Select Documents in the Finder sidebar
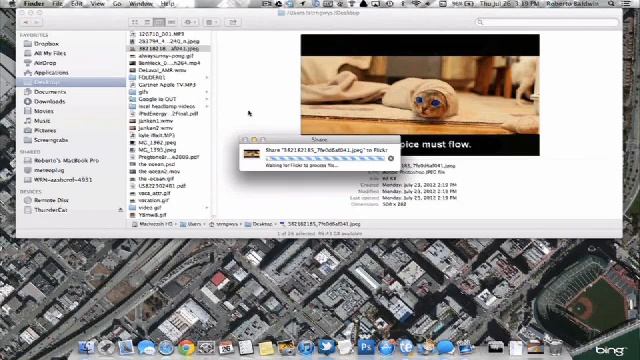 (50, 92)
